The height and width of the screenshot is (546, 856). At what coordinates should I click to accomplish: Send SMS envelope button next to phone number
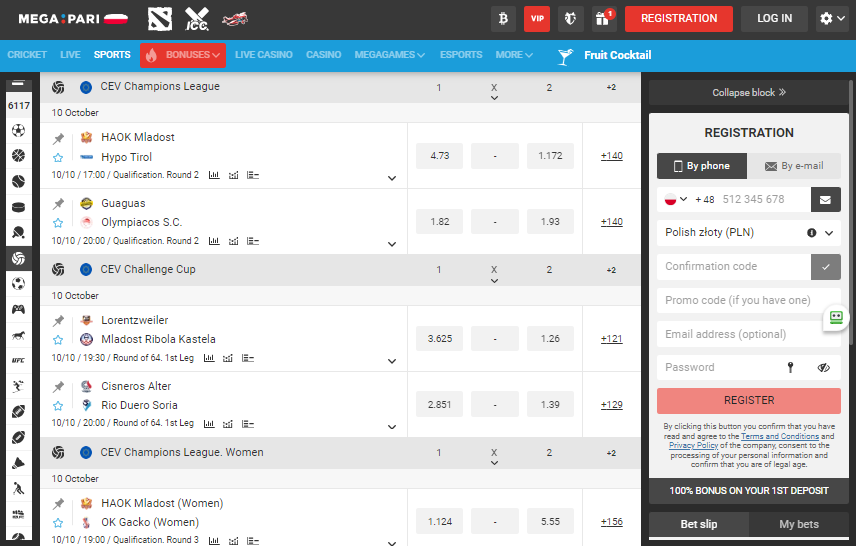click(825, 200)
